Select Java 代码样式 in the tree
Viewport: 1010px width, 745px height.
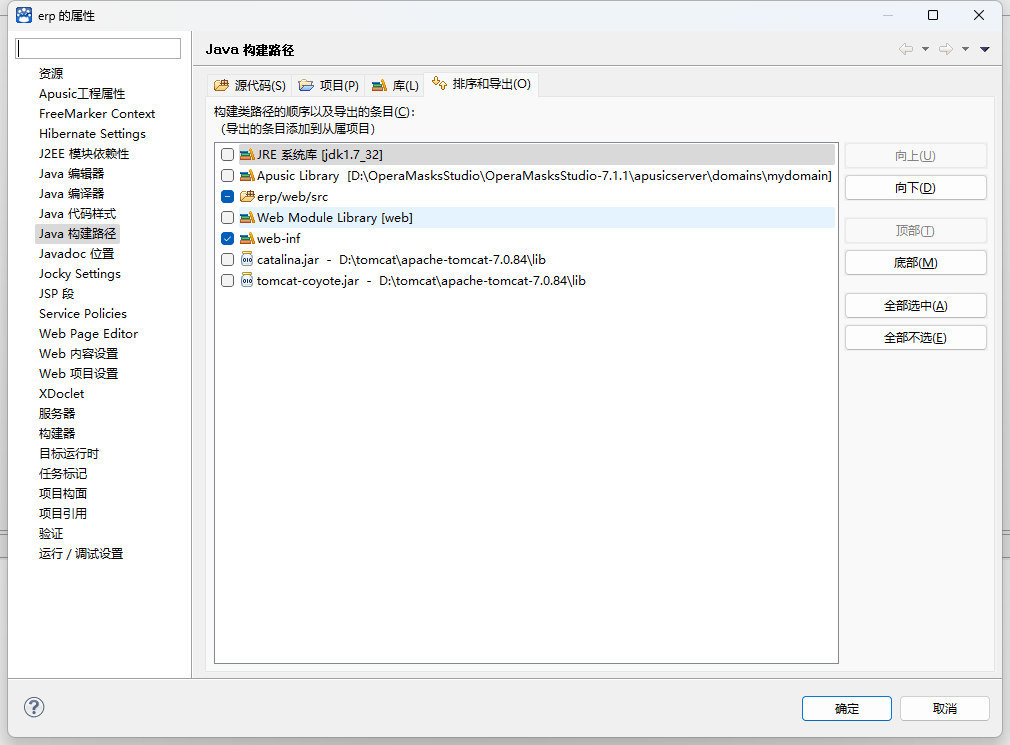pos(77,213)
